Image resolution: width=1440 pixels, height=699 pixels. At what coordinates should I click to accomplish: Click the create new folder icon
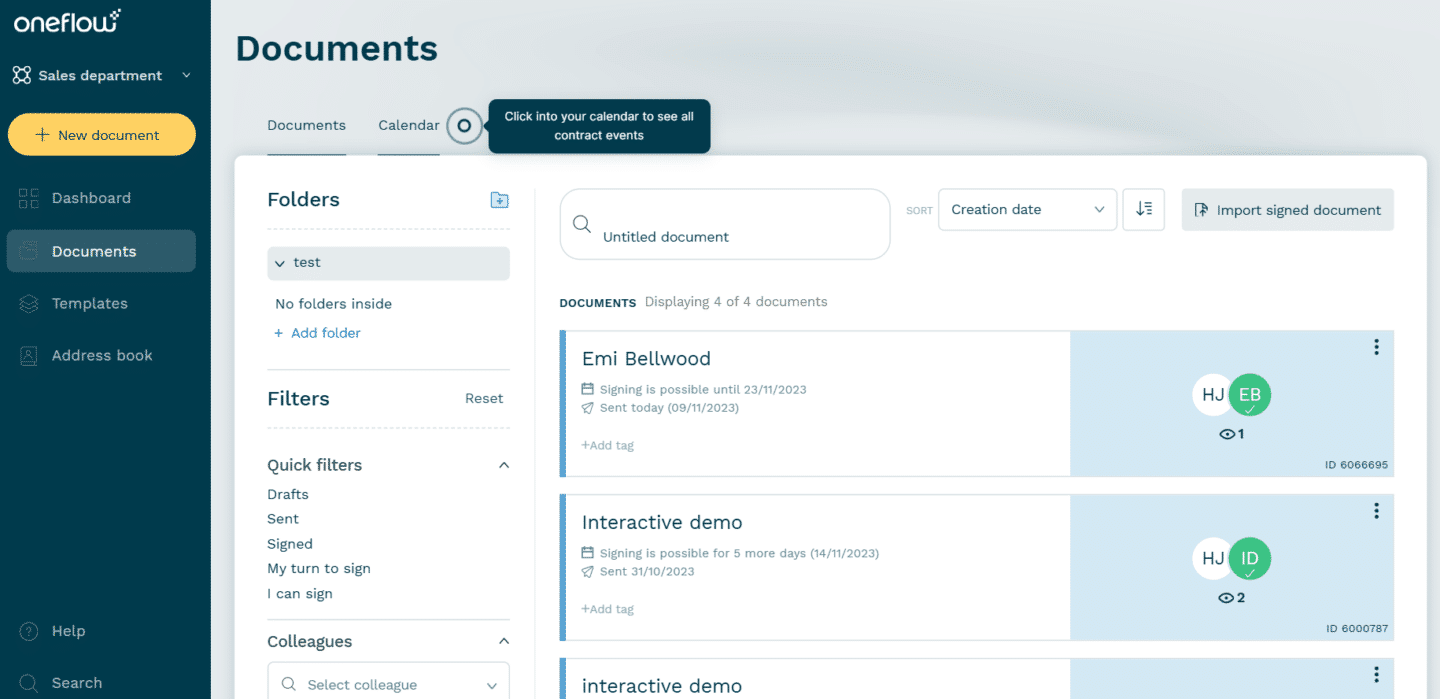499,200
